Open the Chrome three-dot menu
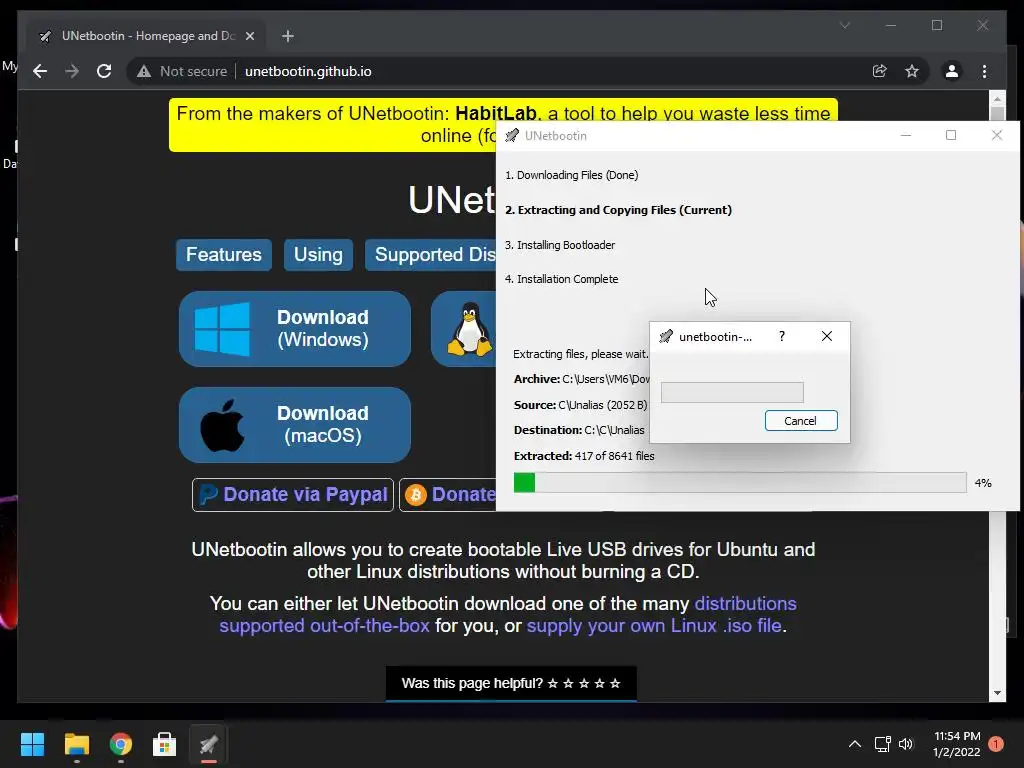The image size is (1024, 768). point(984,71)
